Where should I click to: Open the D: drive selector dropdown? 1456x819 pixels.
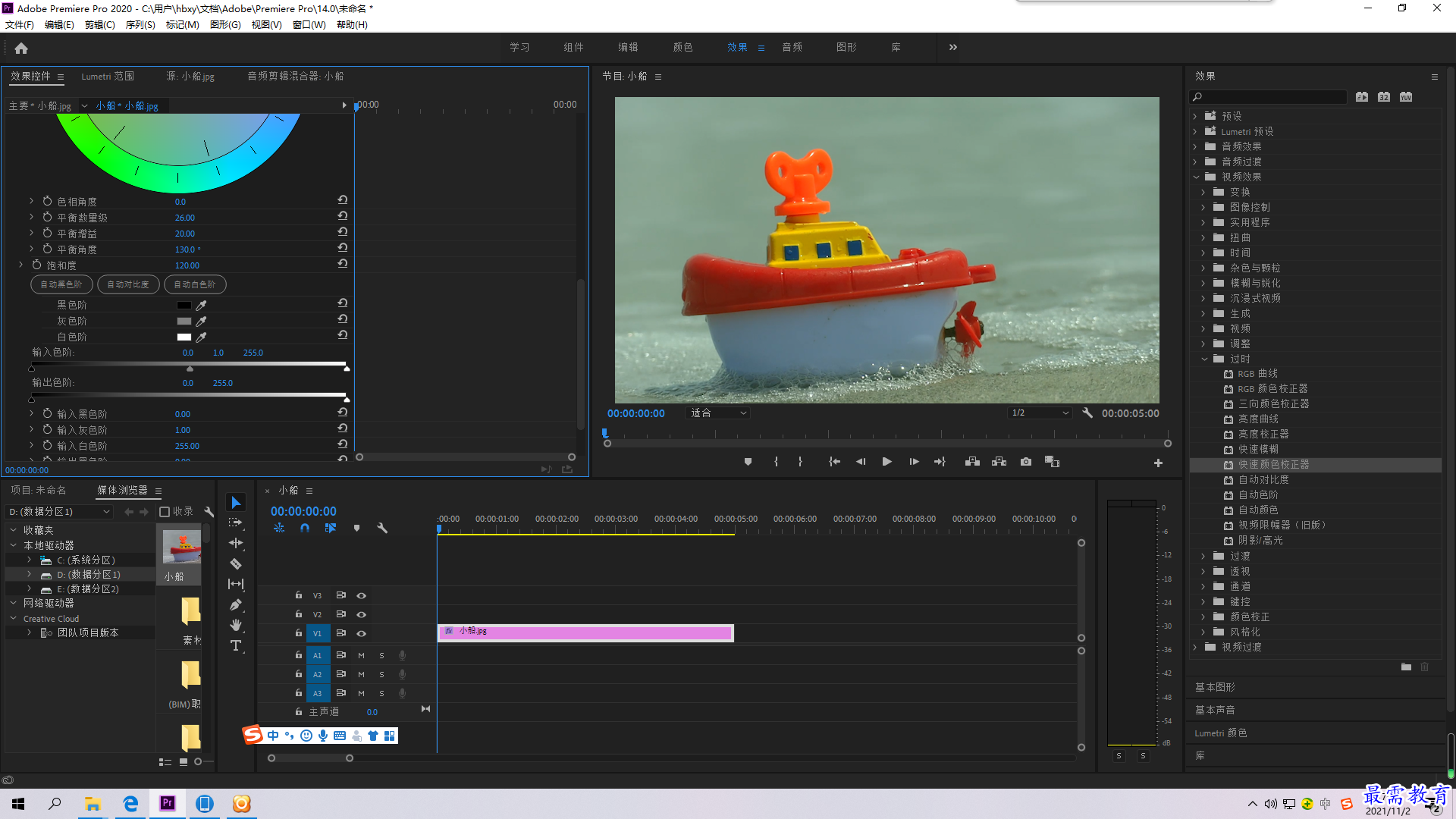point(59,512)
